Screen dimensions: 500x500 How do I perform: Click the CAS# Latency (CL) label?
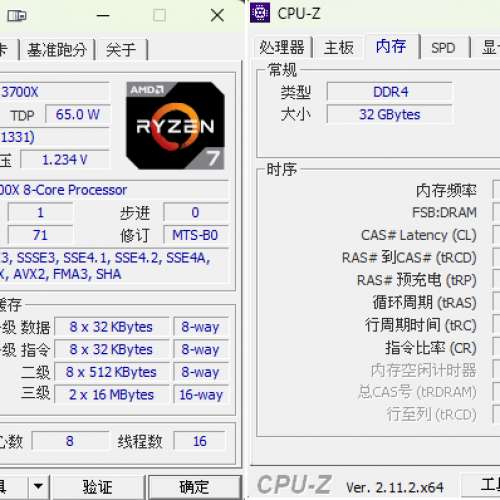(419, 235)
